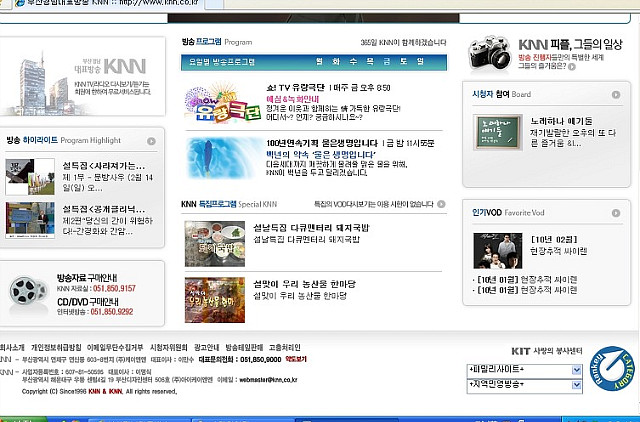The width and height of the screenshot is (640, 422).
Task: Click the arrow icon next to 시청자 참여 Board
Action: pos(616,95)
